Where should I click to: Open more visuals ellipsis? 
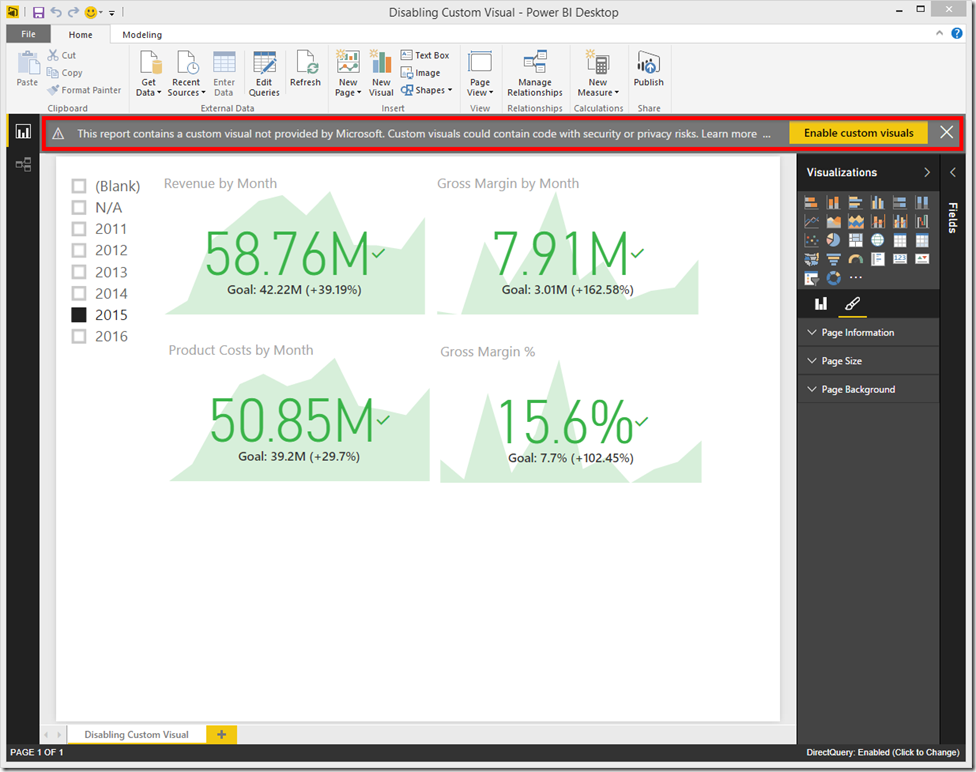click(x=856, y=278)
